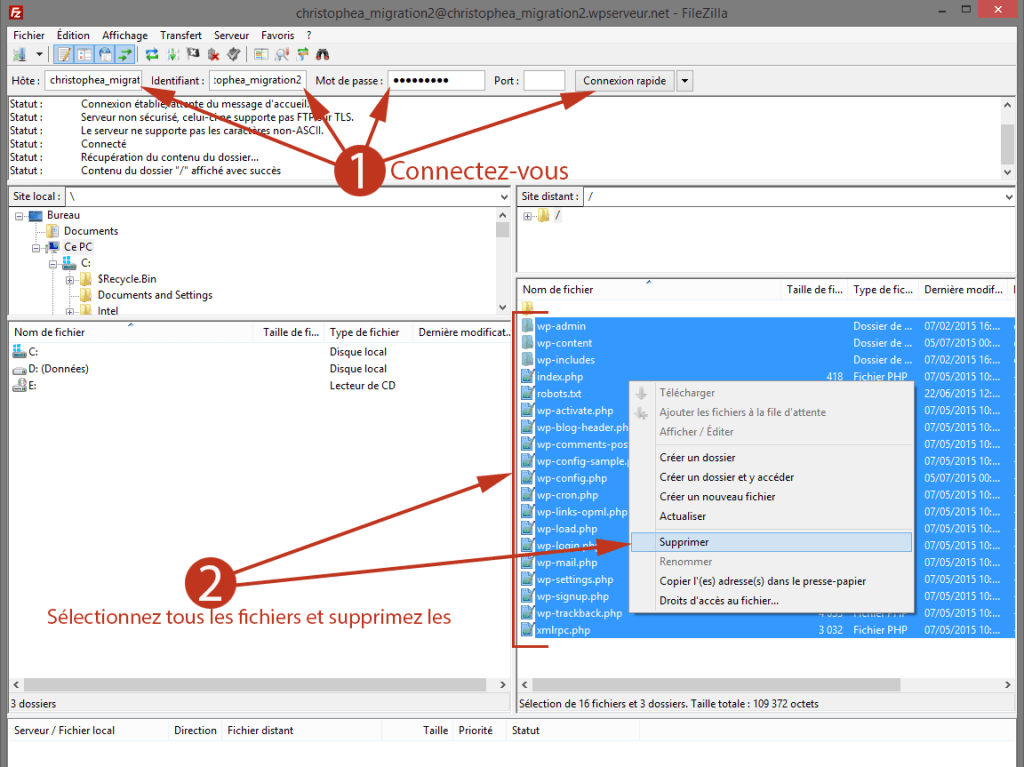
Task: Click the wp-admin folder icon
Action: (x=528, y=326)
